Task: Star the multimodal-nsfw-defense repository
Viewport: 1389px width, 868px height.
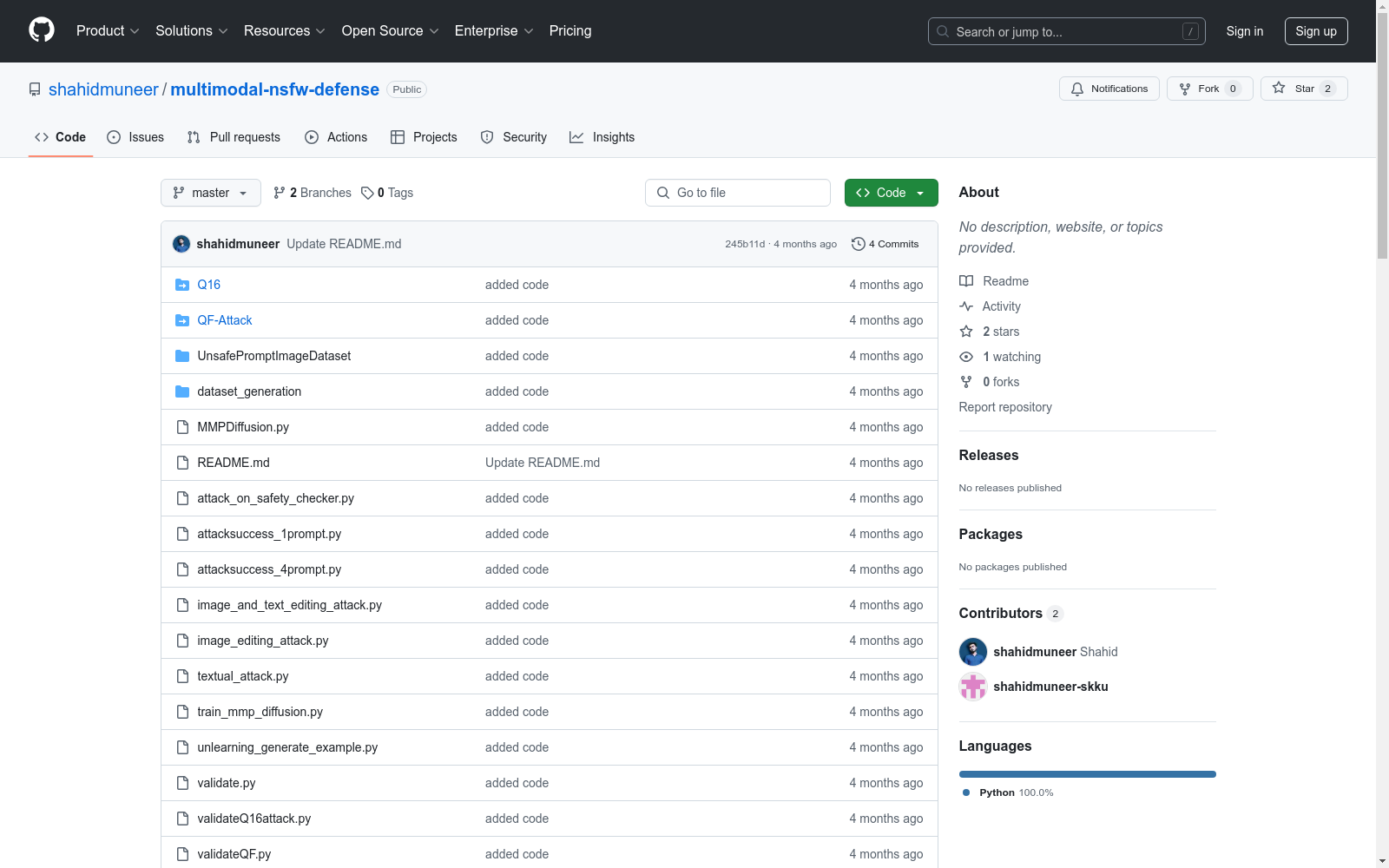Action: [1304, 89]
